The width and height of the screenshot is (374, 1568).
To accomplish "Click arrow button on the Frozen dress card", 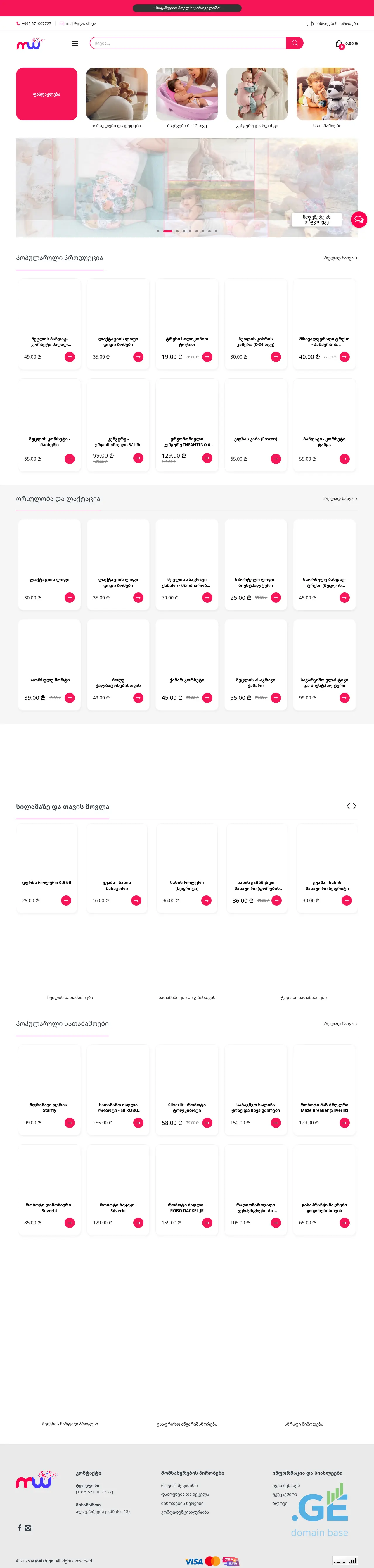I will (x=276, y=459).
